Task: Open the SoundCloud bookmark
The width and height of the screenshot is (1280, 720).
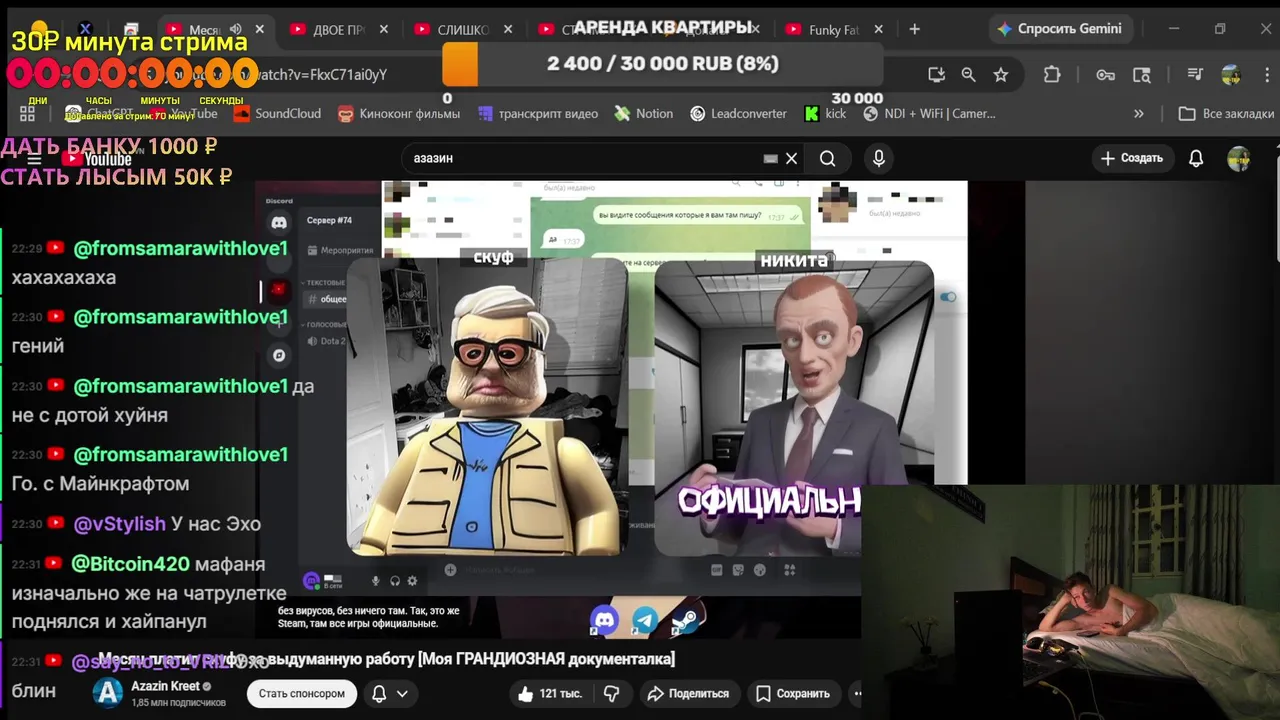Action: pyautogui.click(x=277, y=114)
